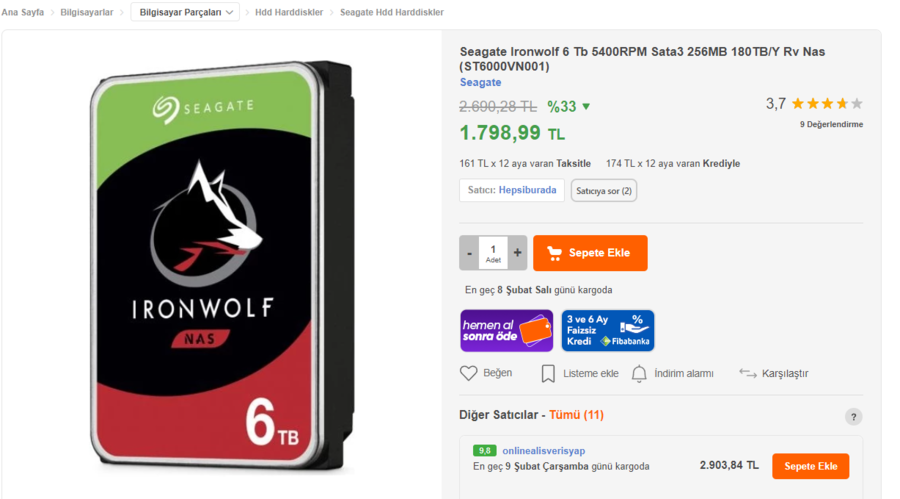Open the Hepsiburada seller link
This screenshot has width=900, height=499.
527,190
